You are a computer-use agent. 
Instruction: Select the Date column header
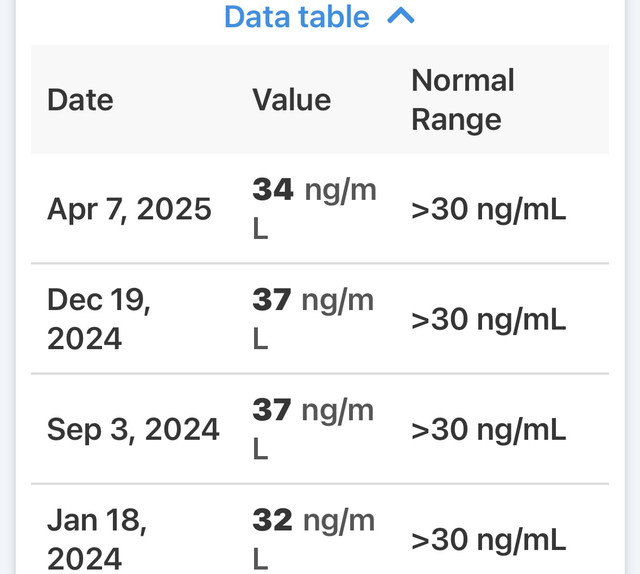(x=80, y=100)
